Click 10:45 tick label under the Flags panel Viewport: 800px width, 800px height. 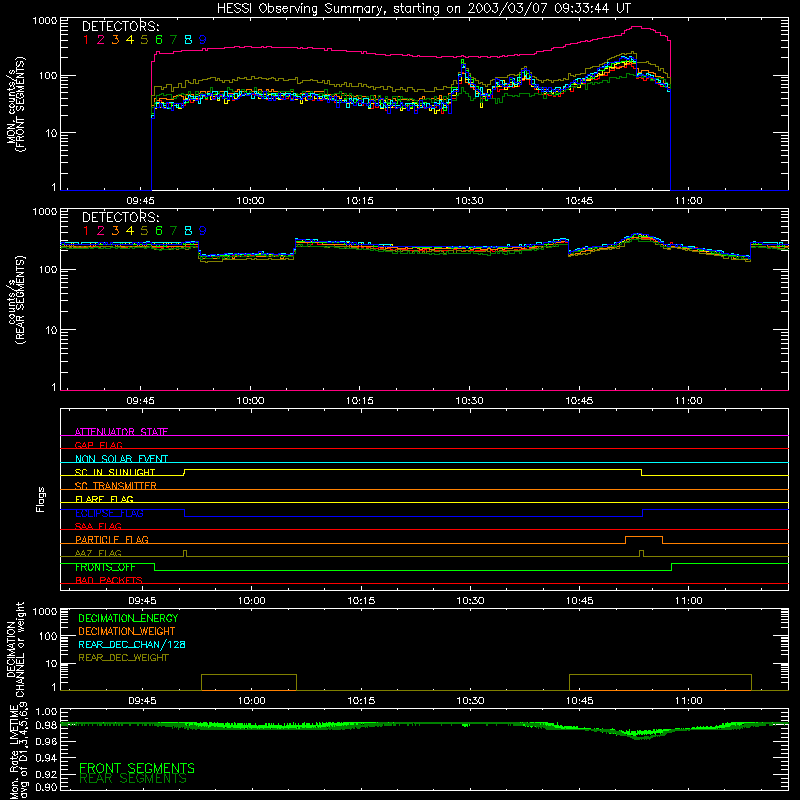pos(580,601)
